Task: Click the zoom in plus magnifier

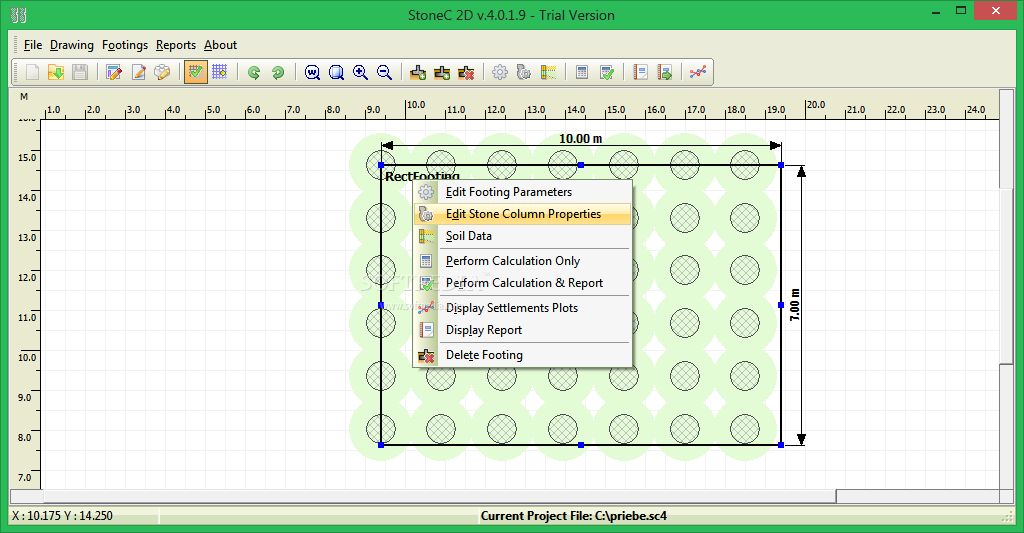Action: (360, 72)
